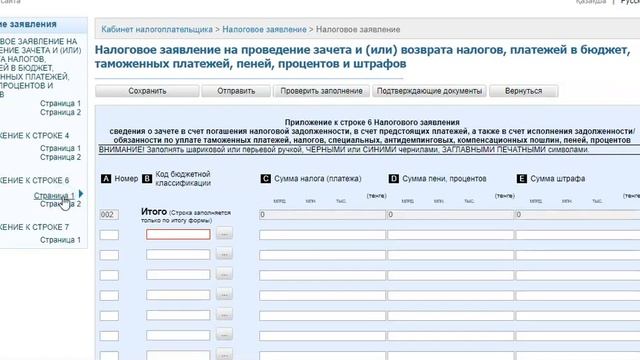Click budget code field in second empty row

(178, 255)
